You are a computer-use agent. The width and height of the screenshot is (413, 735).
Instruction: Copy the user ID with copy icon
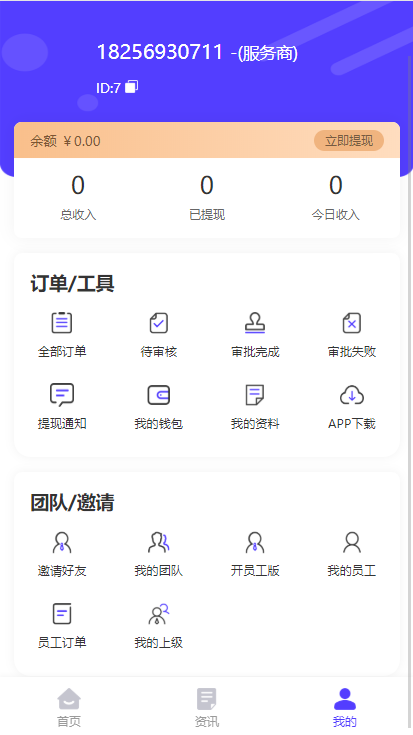(x=131, y=87)
